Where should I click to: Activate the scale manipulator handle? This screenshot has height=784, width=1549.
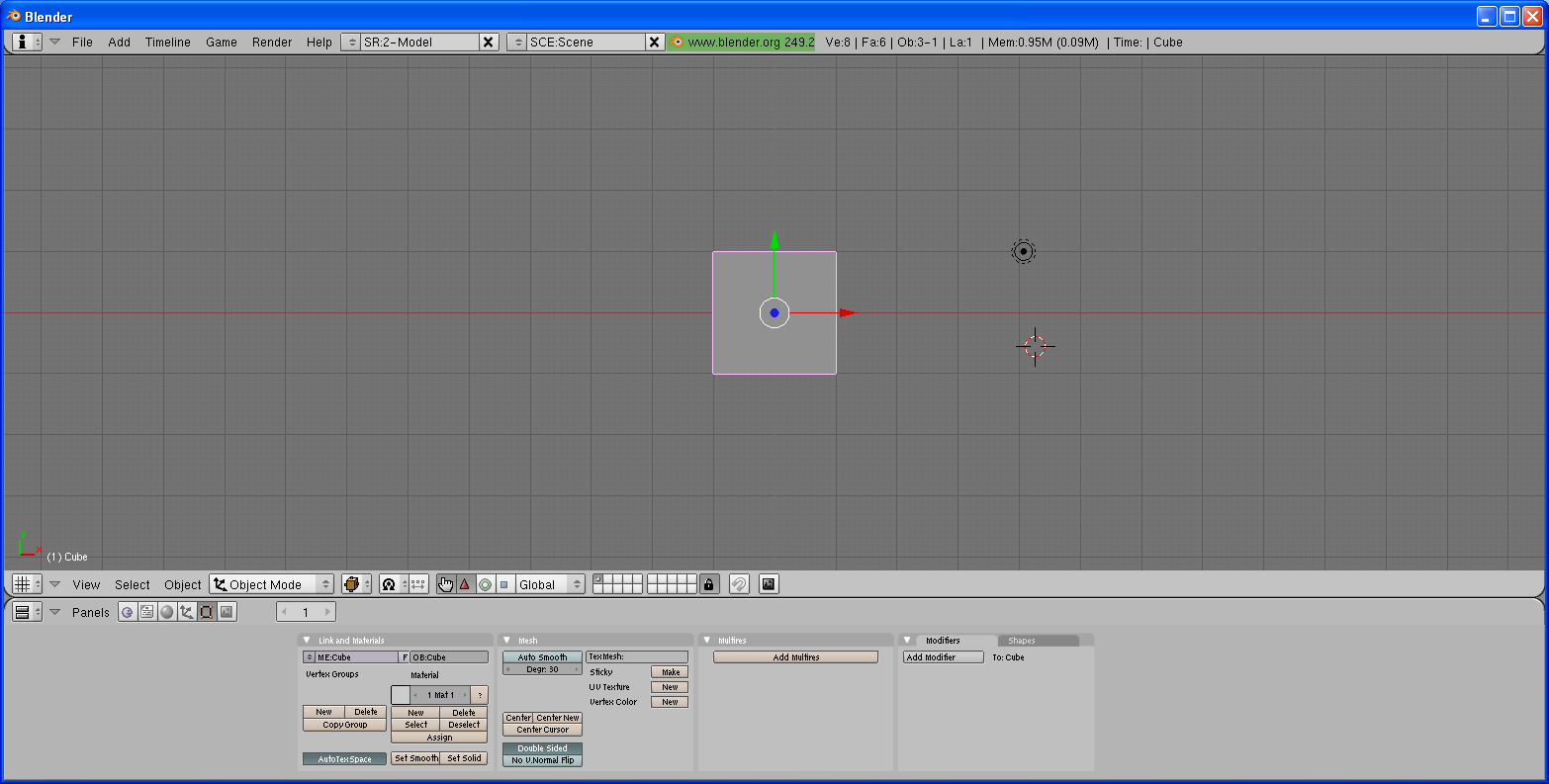click(504, 583)
